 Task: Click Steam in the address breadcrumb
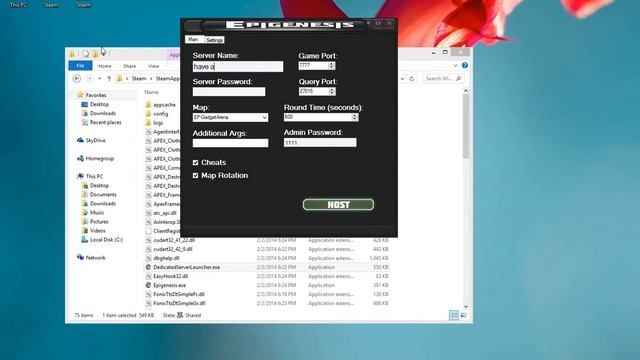pos(139,78)
